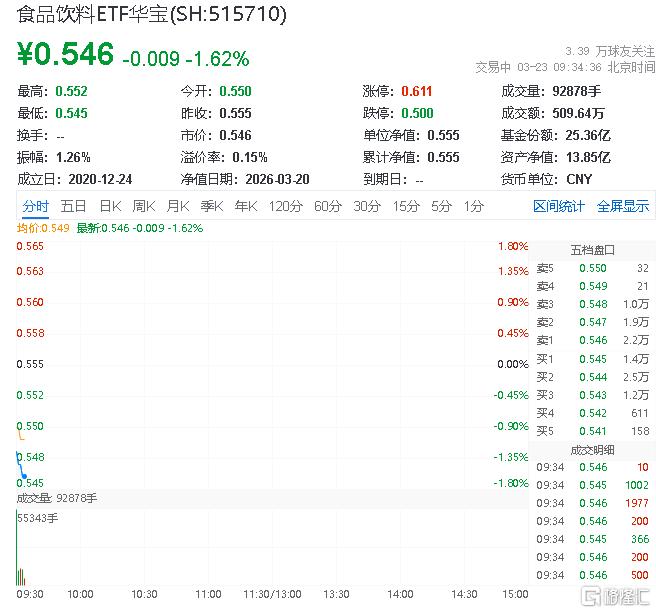This screenshot has width=656, height=613.
Task: Switch to the 五日 chart tab
Action: pos(73,206)
